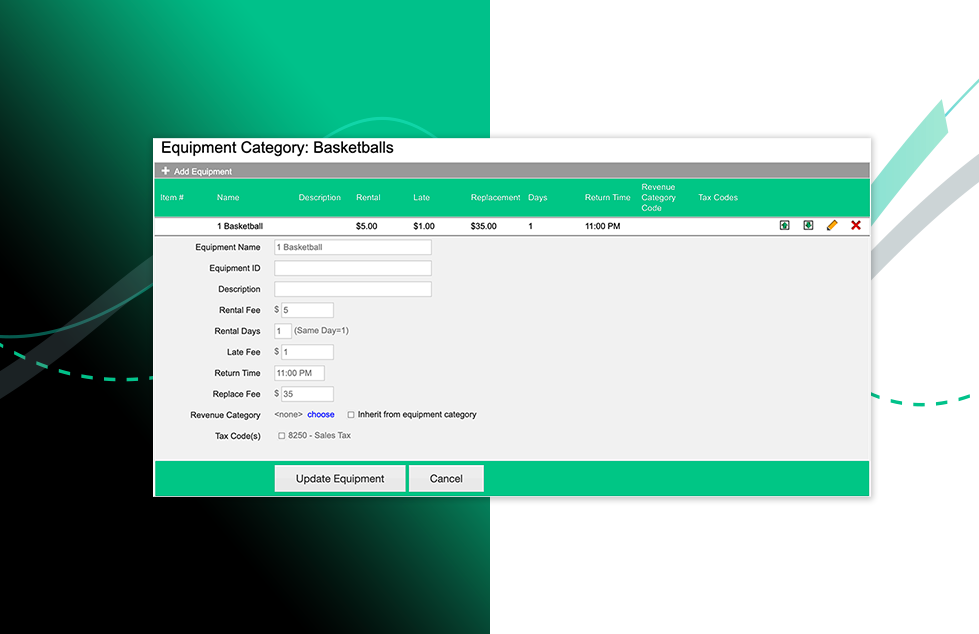The image size is (979, 634).
Task: Check the 8250 - Sales Tax checkbox
Action: coord(282,436)
